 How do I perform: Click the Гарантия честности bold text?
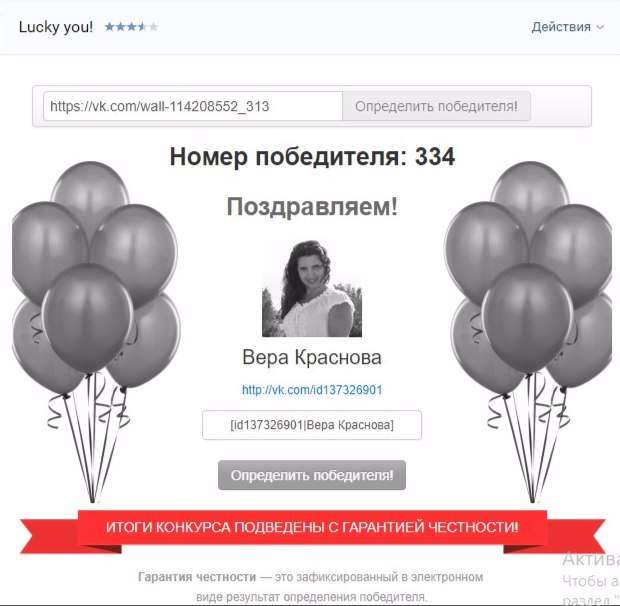(197, 577)
